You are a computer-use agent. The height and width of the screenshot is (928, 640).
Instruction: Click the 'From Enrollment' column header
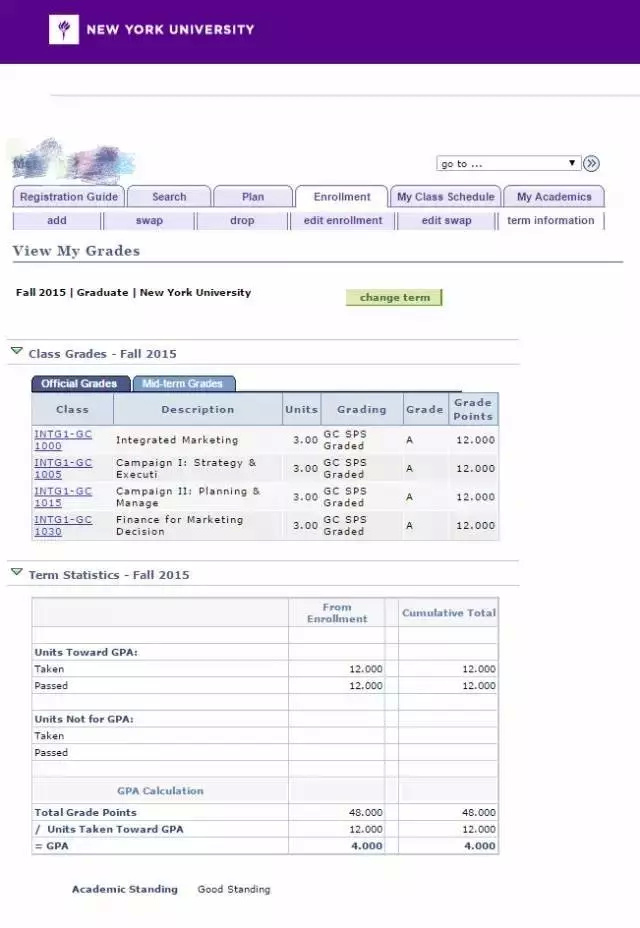coord(337,613)
